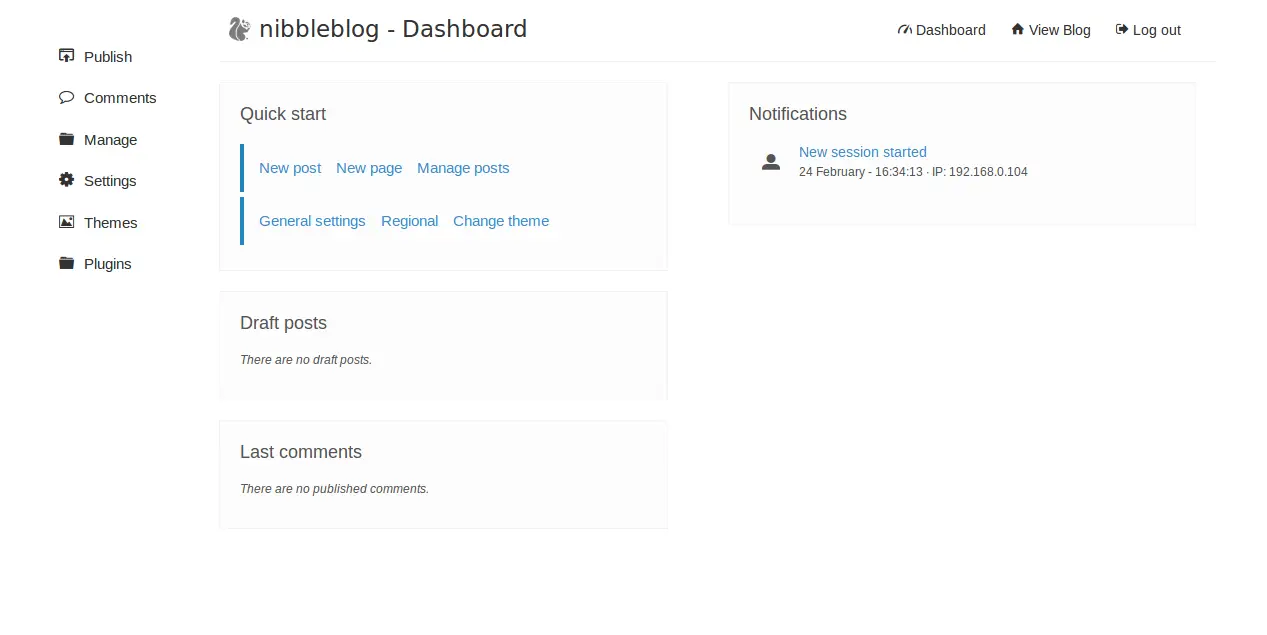
Task: Click the Themes picture icon
Action: point(66,222)
